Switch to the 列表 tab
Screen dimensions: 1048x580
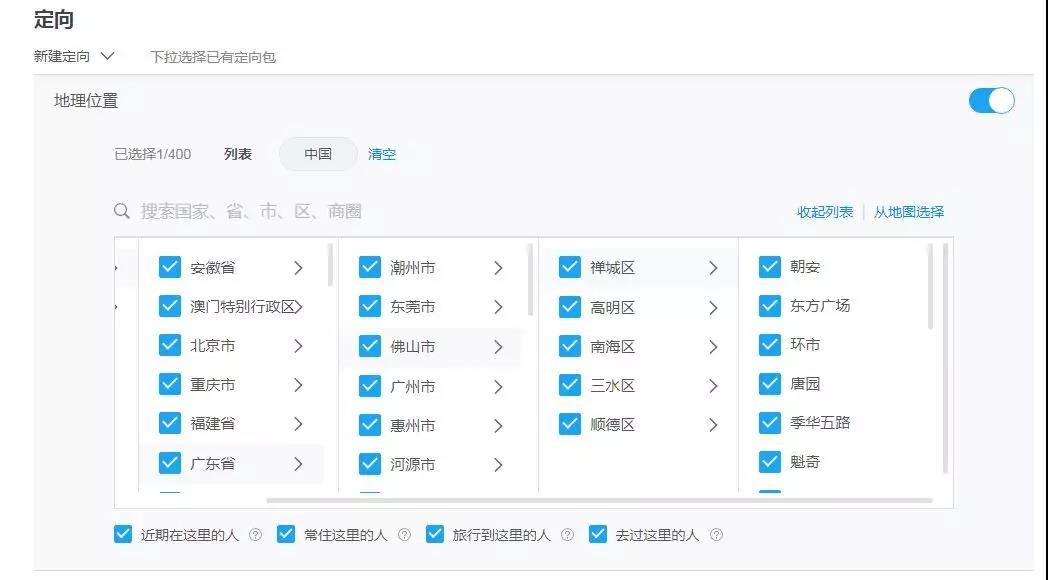coord(238,154)
